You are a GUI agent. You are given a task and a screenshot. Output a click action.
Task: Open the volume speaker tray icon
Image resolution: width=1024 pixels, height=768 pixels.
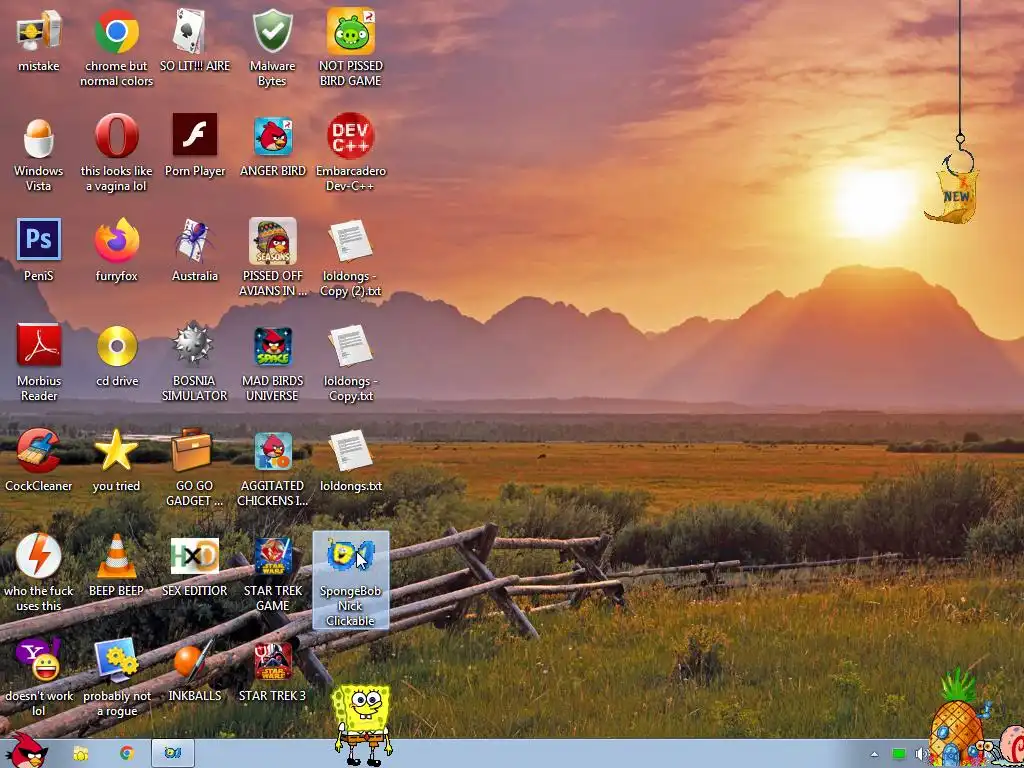pos(921,754)
